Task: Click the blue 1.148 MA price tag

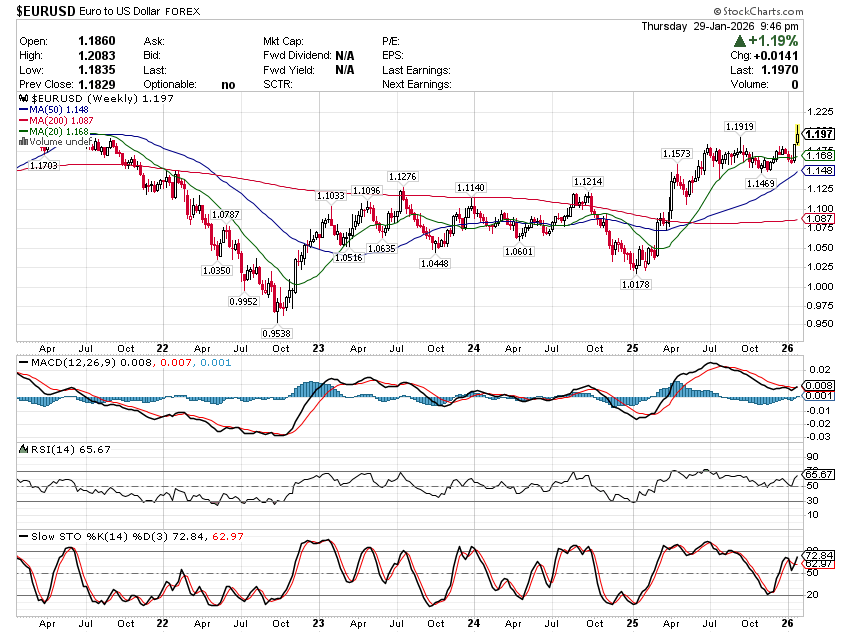Action: [x=819, y=171]
